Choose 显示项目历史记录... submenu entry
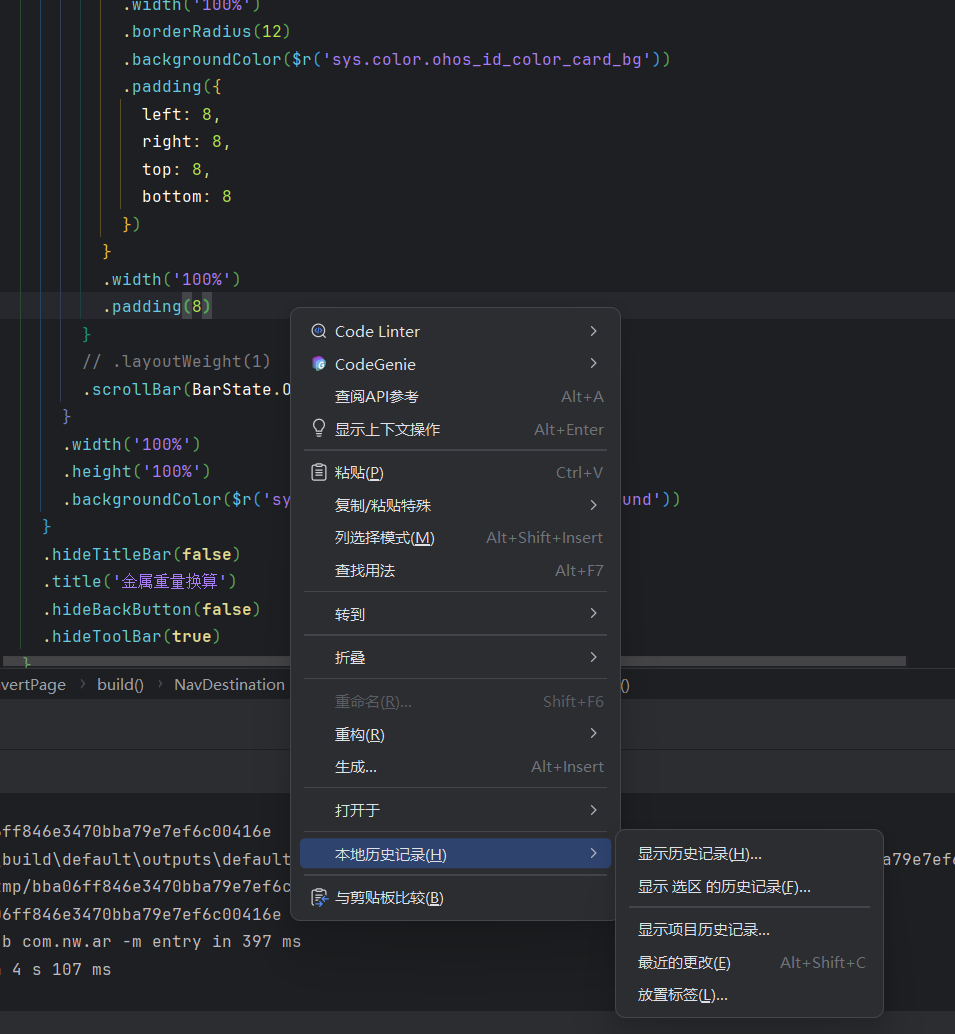 point(749,930)
